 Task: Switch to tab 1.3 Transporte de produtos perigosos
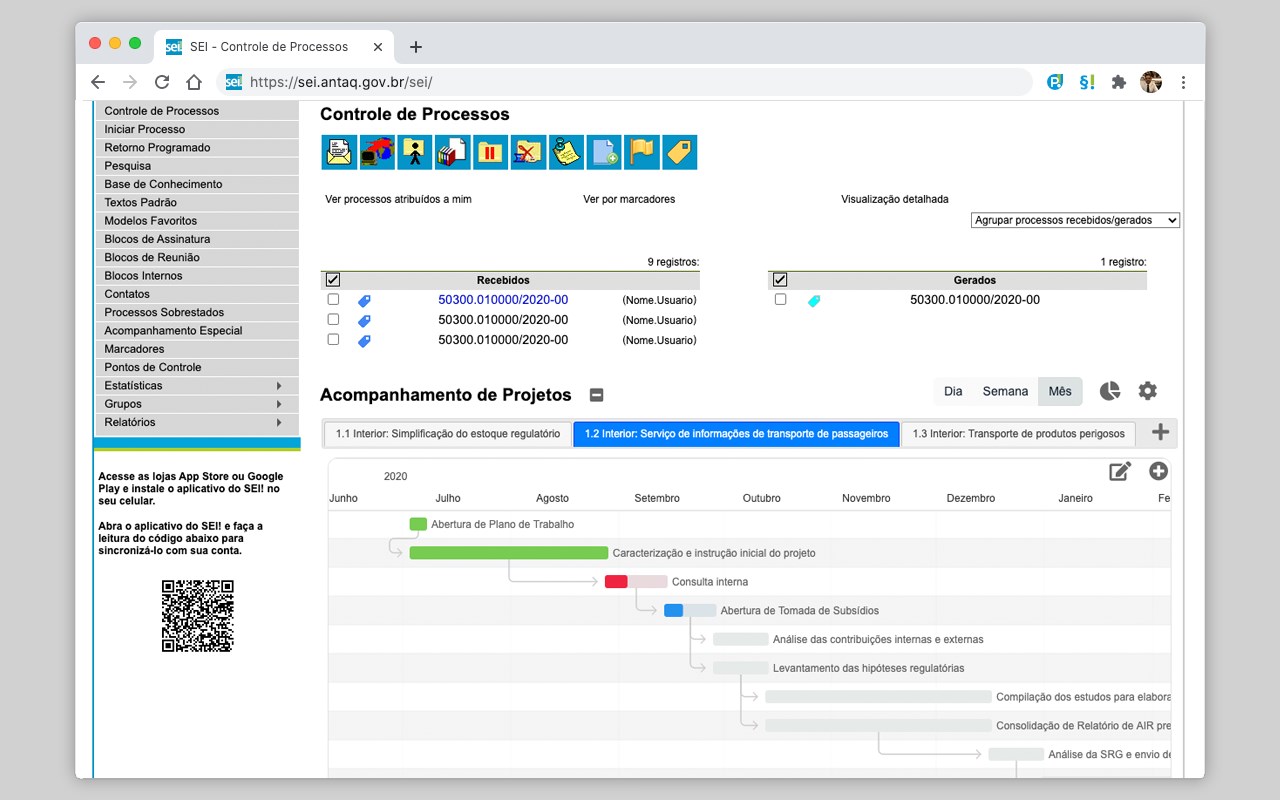pos(1018,434)
